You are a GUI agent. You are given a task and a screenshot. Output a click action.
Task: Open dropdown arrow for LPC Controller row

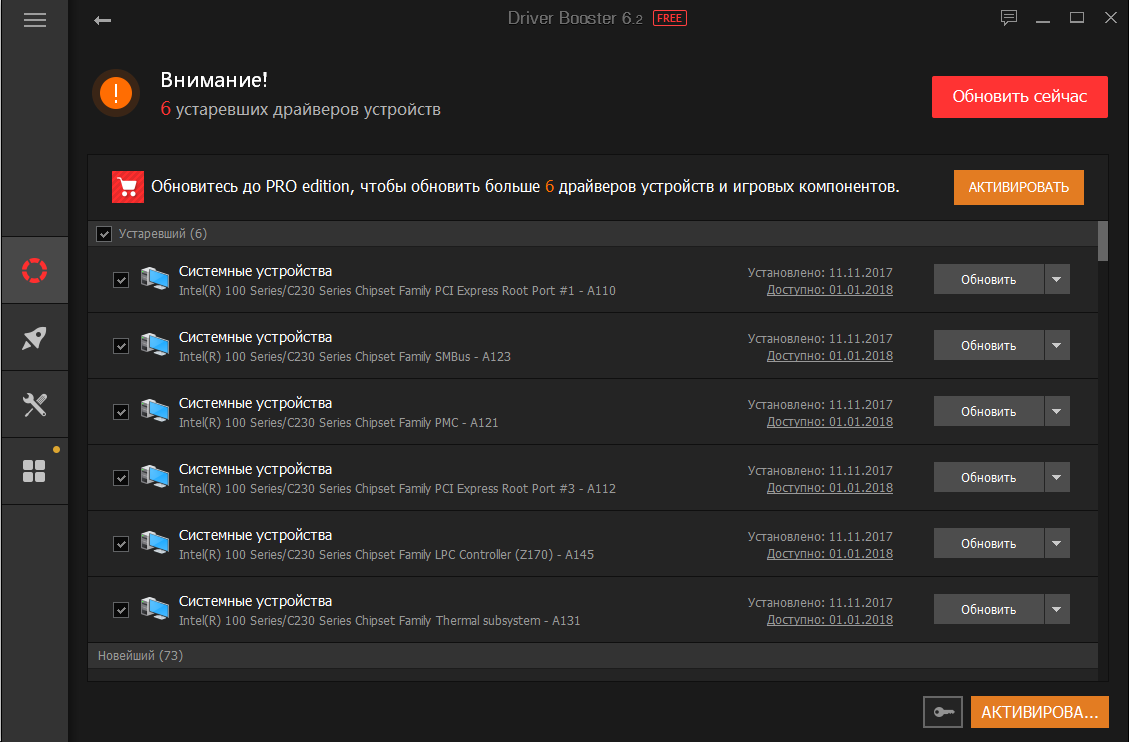[x=1056, y=543]
